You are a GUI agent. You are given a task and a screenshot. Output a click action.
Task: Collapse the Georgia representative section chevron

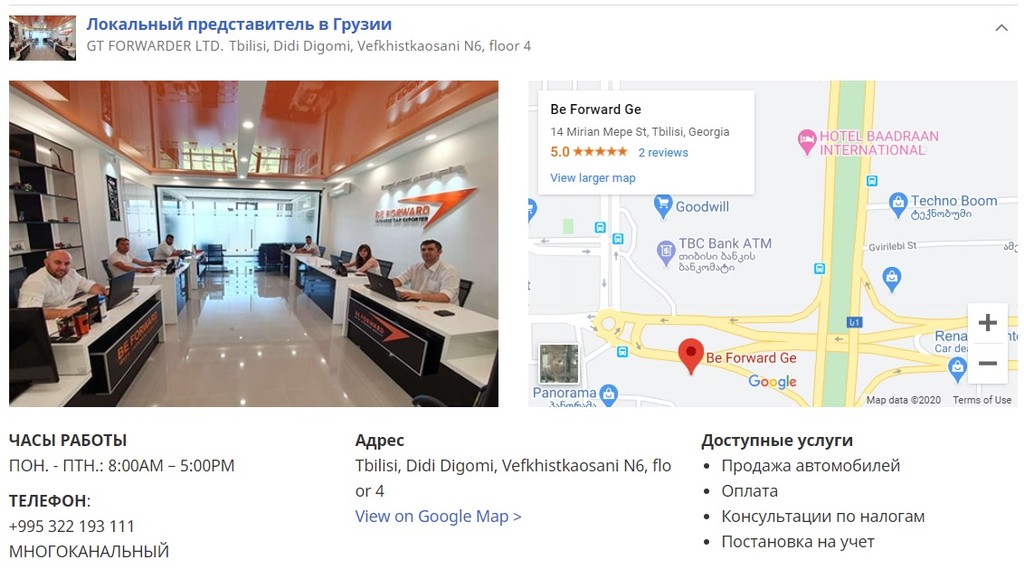click(1000, 27)
